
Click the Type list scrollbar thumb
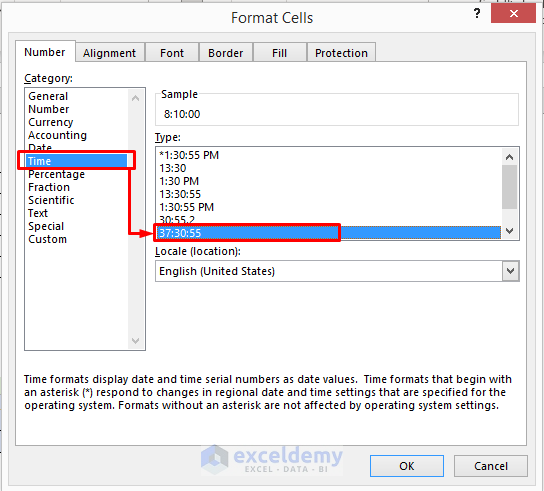tap(509, 187)
